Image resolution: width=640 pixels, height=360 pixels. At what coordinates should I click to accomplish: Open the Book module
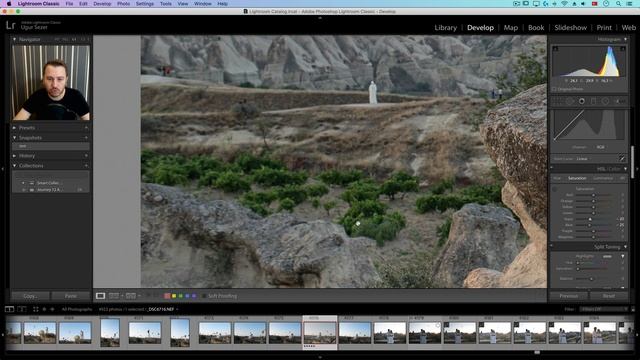[x=536, y=27]
